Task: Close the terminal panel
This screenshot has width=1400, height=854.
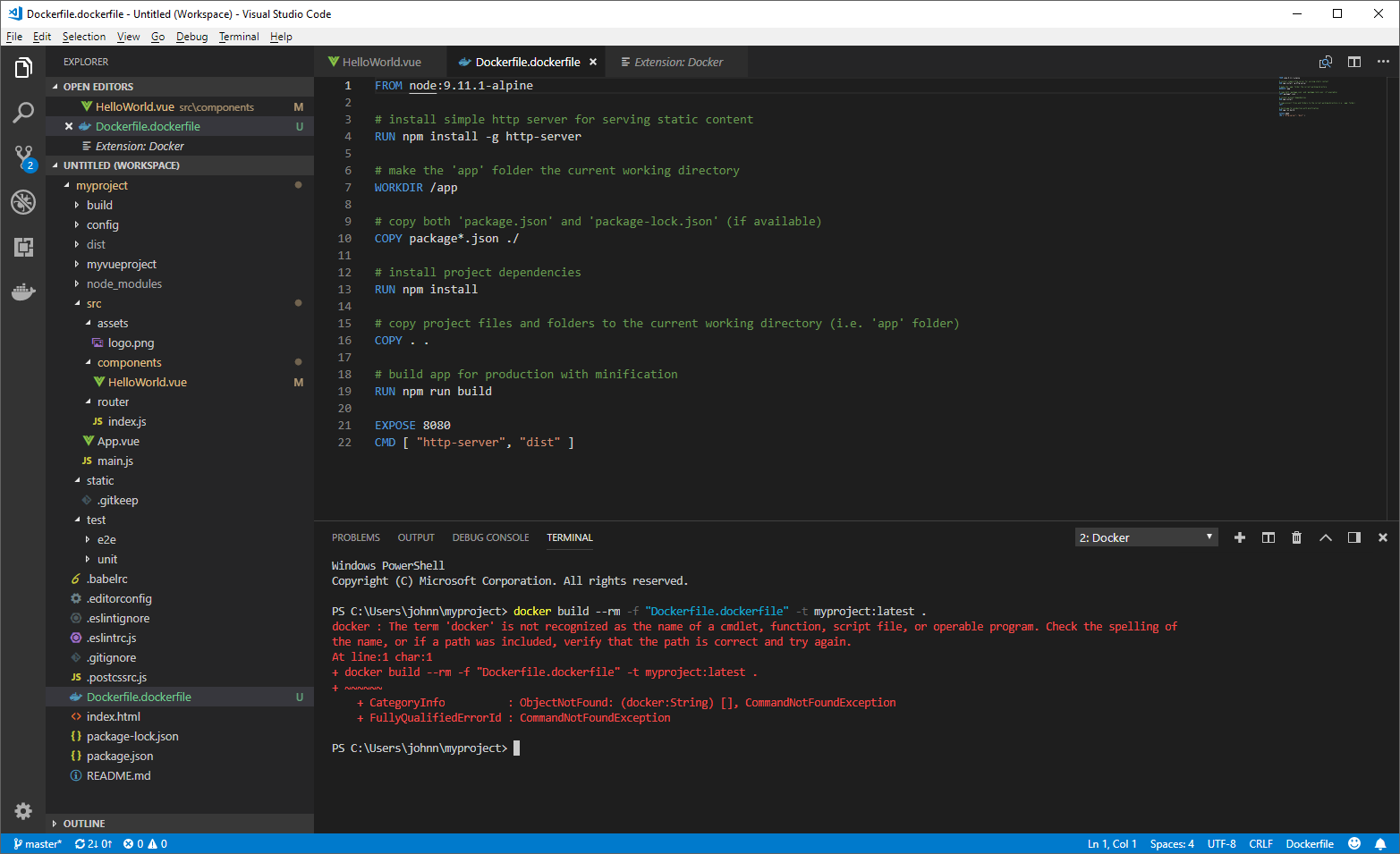Action: tap(1383, 537)
